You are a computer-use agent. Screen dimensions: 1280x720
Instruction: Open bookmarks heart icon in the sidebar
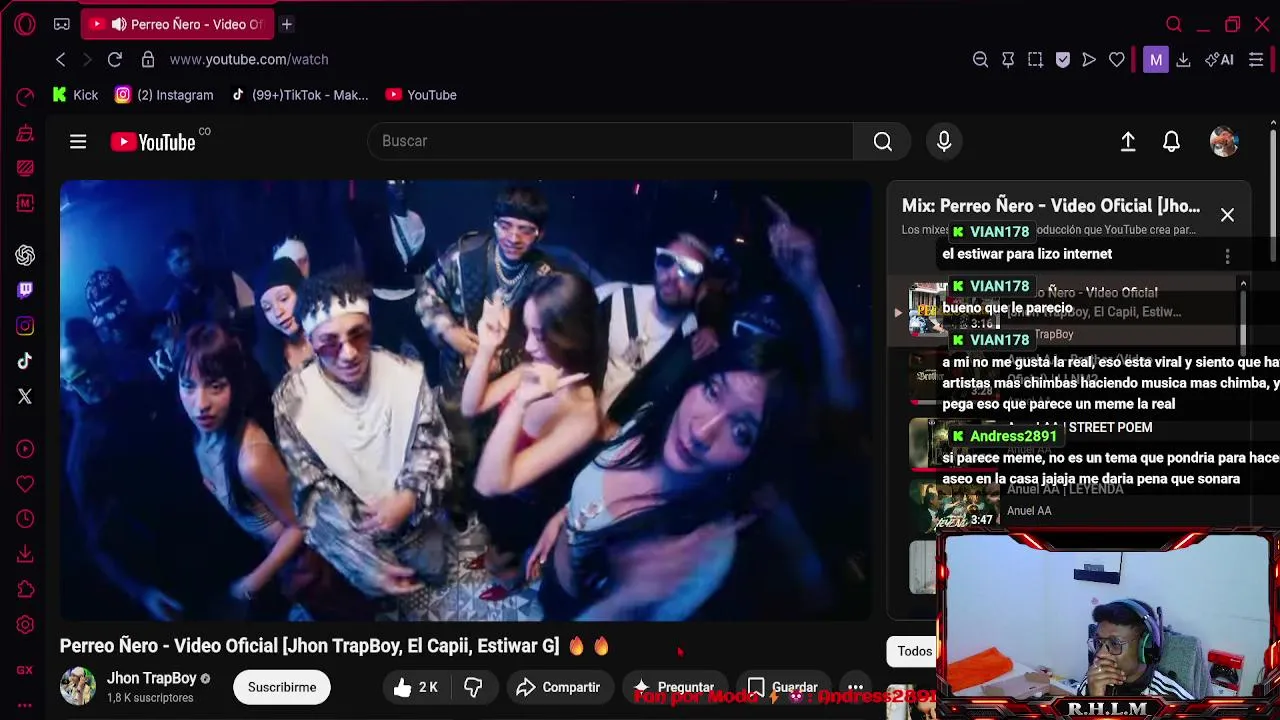[25, 484]
